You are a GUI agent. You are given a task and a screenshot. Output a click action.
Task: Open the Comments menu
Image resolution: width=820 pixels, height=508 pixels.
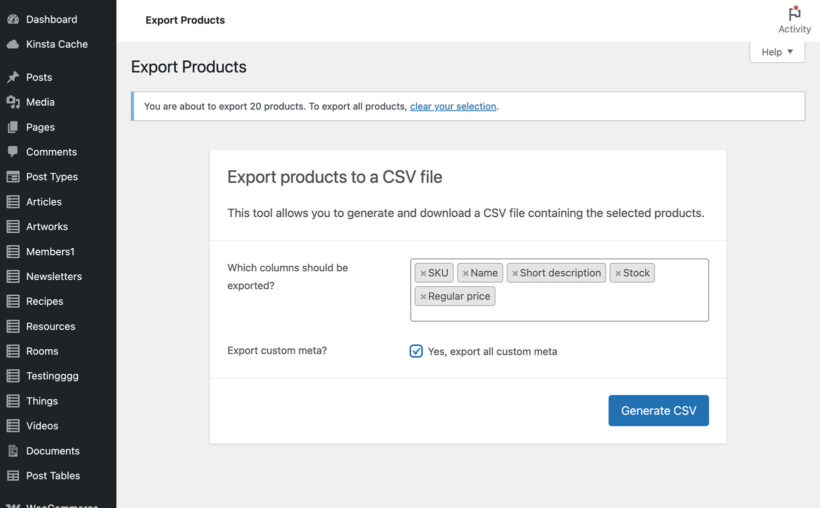(52, 152)
